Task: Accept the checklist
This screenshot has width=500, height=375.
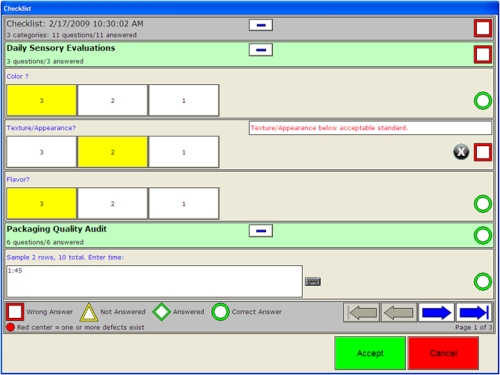Action: coord(370,353)
